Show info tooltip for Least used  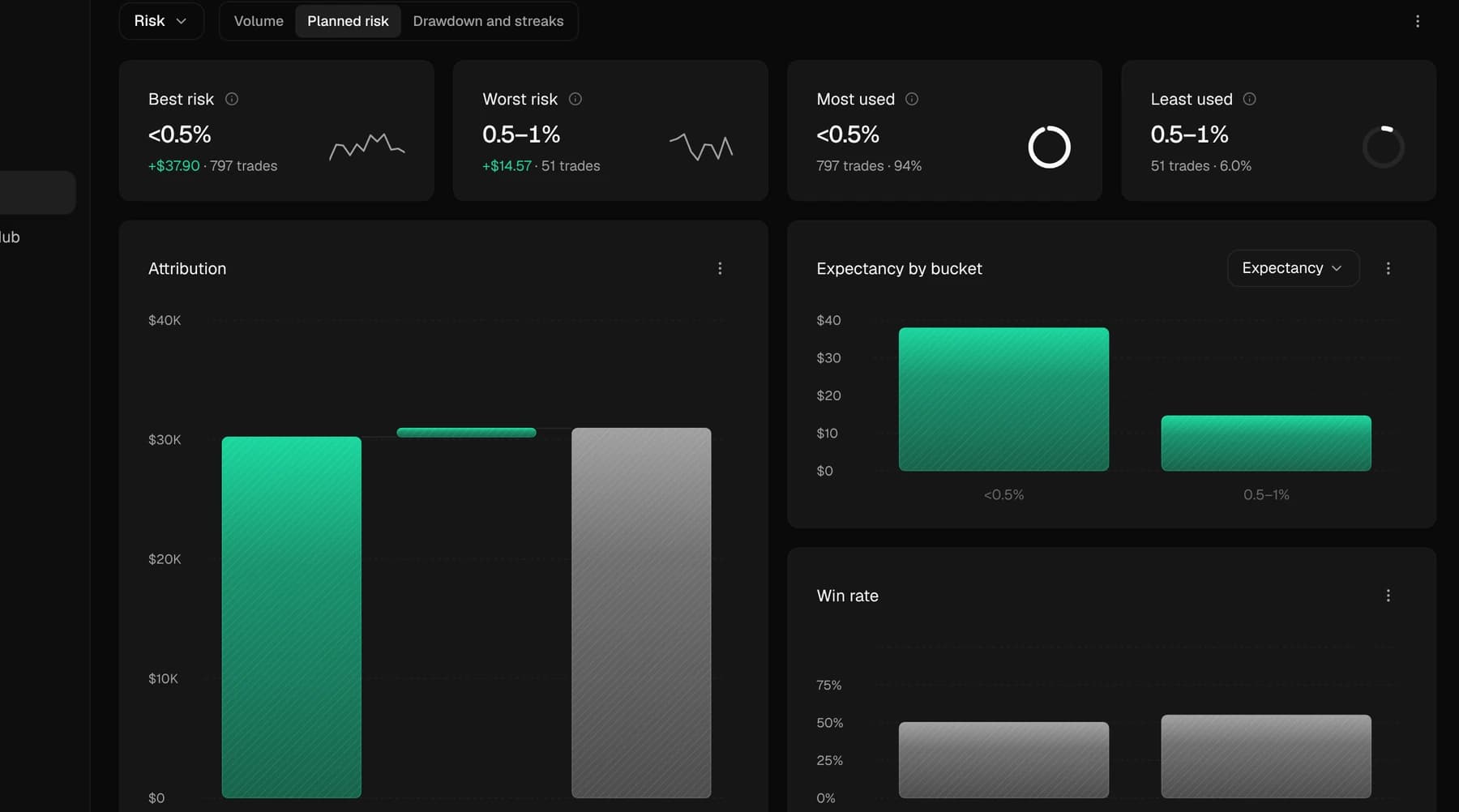(1250, 99)
